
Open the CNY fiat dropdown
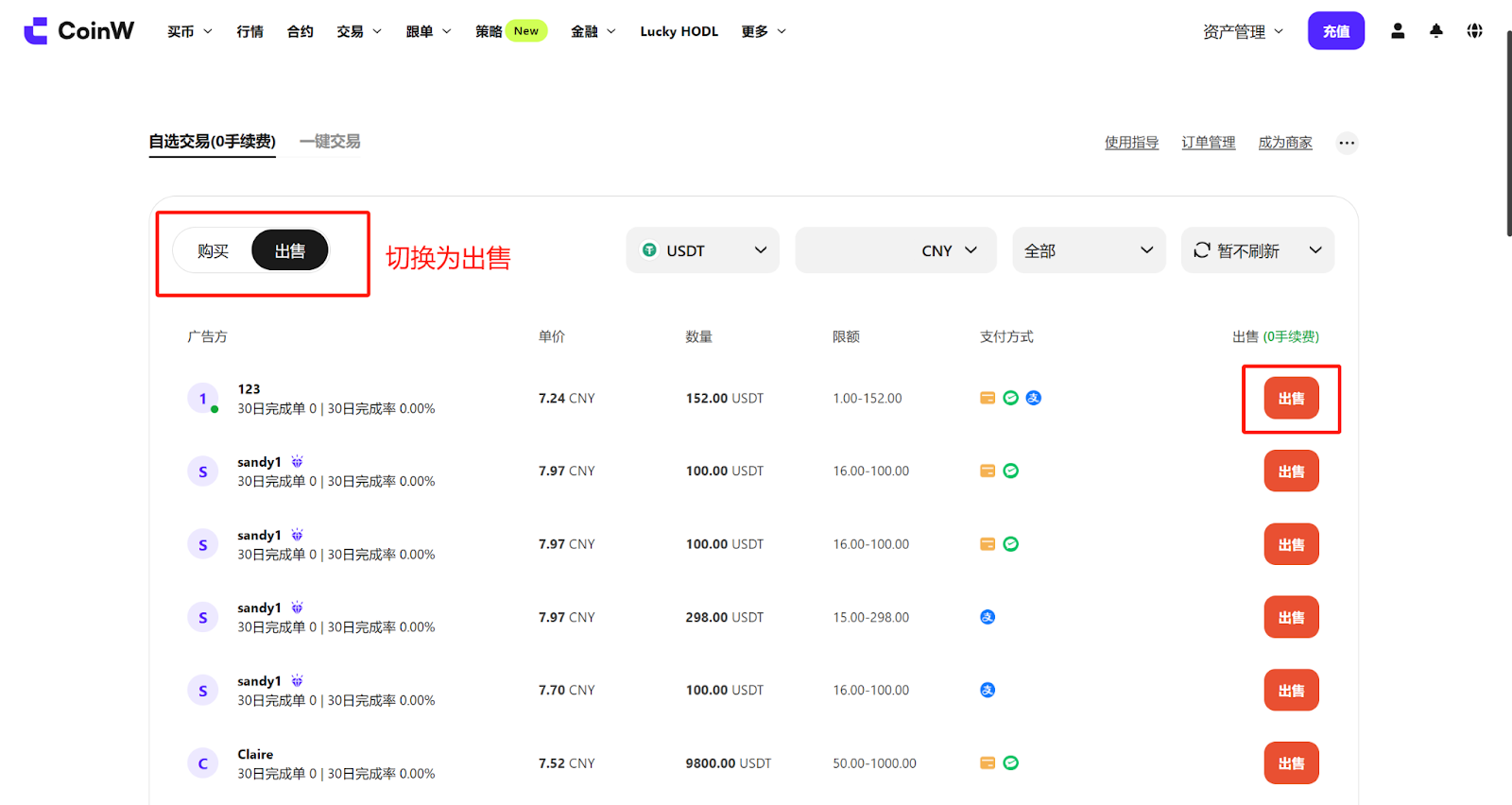pos(896,250)
